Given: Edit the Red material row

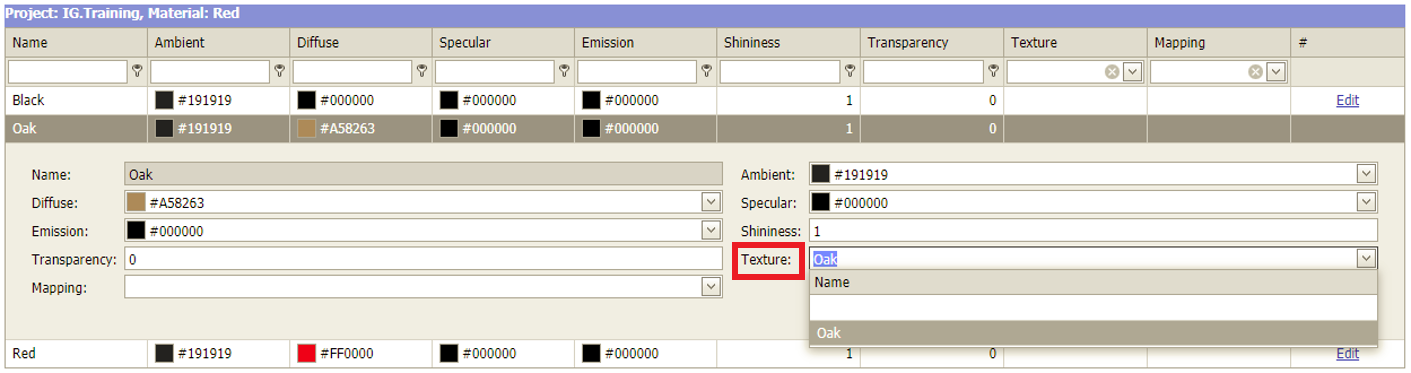Looking at the screenshot, I should (x=1347, y=353).
